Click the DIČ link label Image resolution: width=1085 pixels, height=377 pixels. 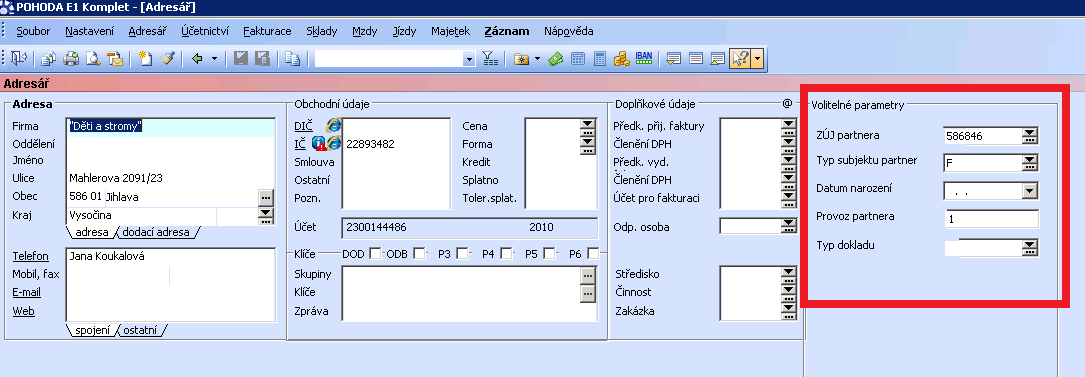(x=303, y=126)
